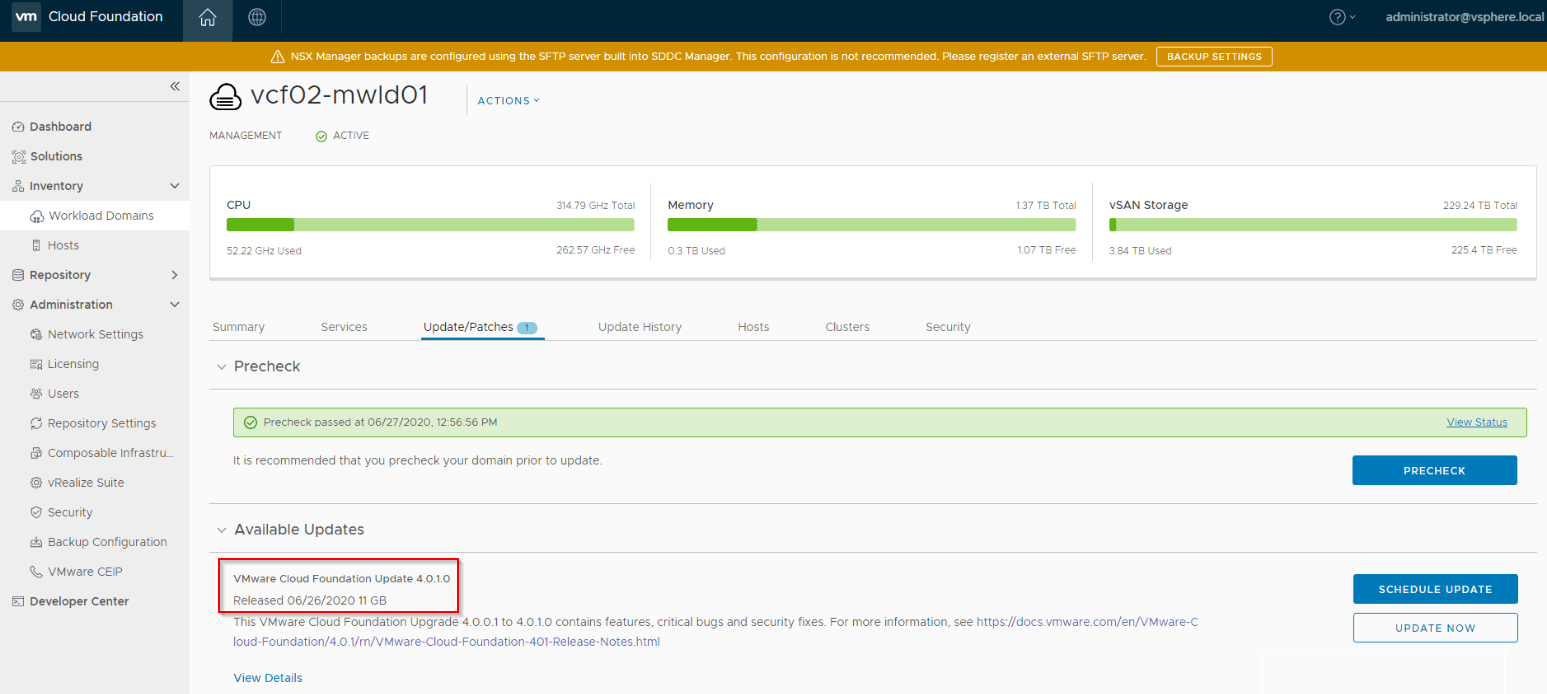The width and height of the screenshot is (1547, 694).
Task: Click the Licensing icon
Action: [37, 364]
